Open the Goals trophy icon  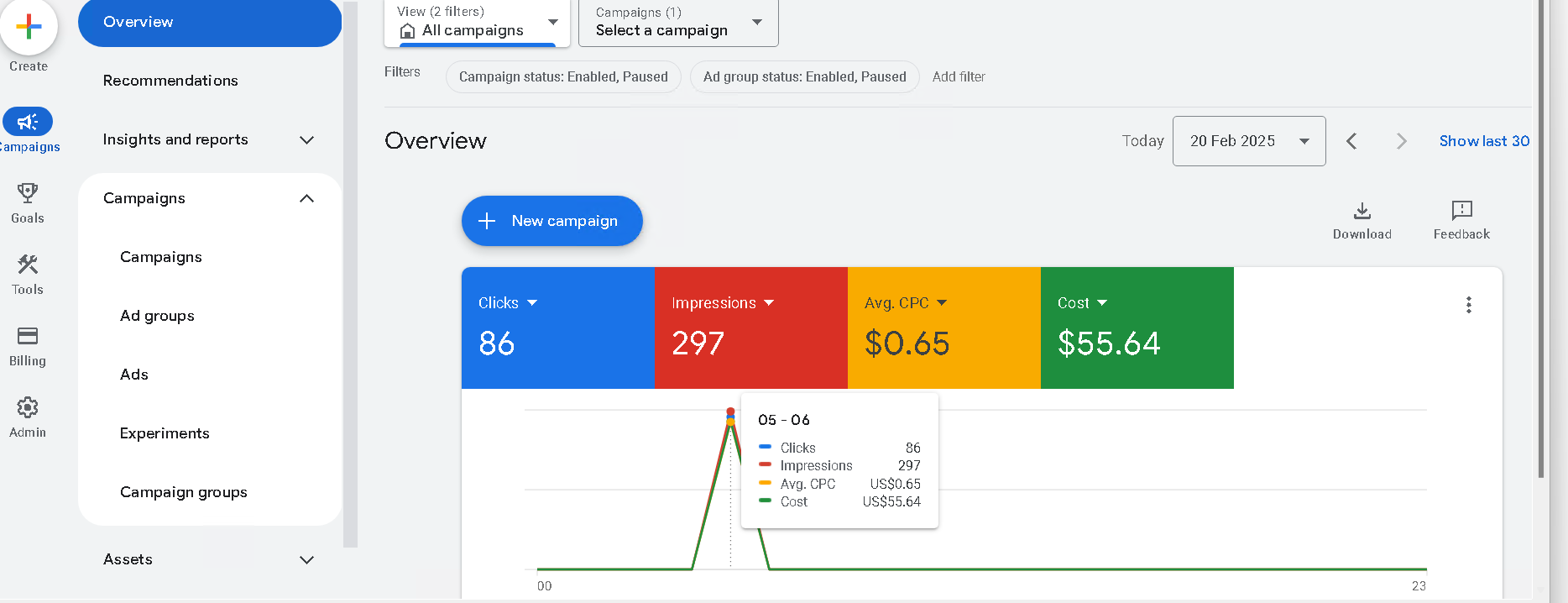click(28, 193)
